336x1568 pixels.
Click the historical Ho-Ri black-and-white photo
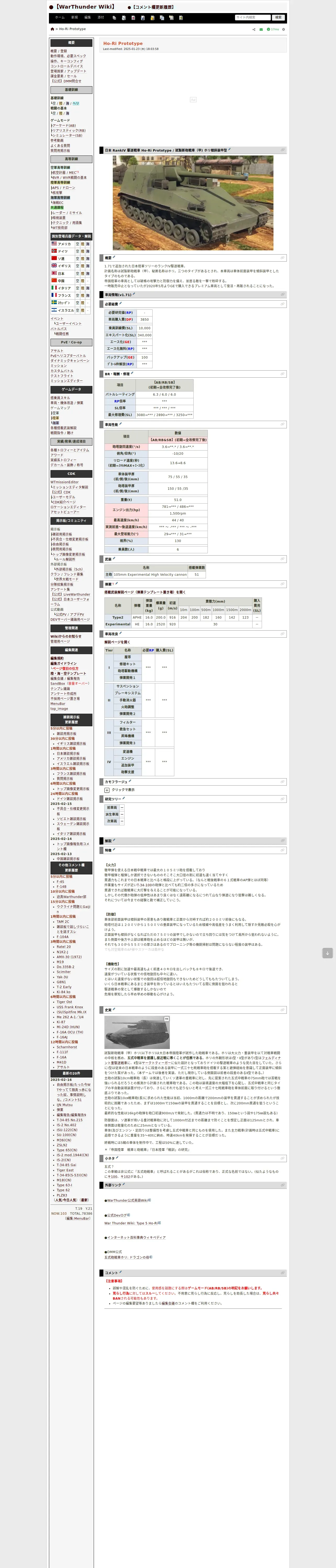coord(137,1032)
